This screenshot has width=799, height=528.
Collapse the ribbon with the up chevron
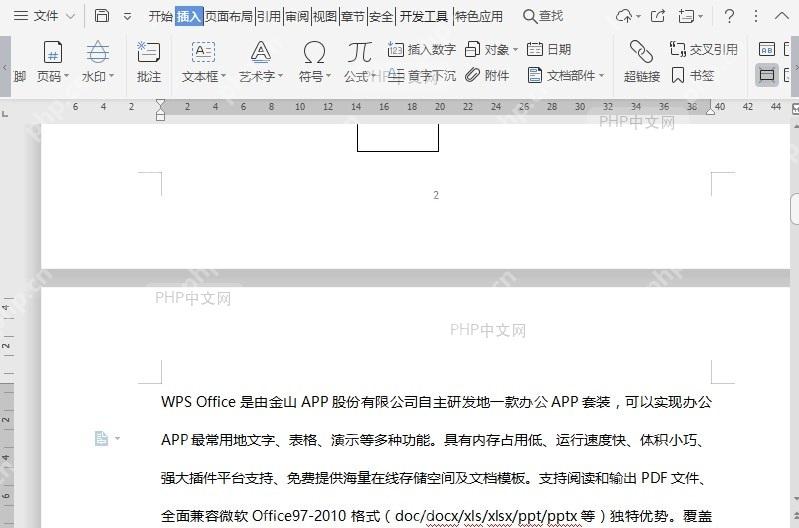click(x=782, y=16)
